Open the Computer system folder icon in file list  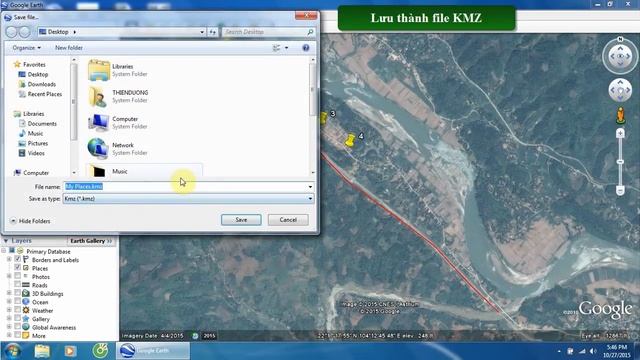(x=99, y=122)
